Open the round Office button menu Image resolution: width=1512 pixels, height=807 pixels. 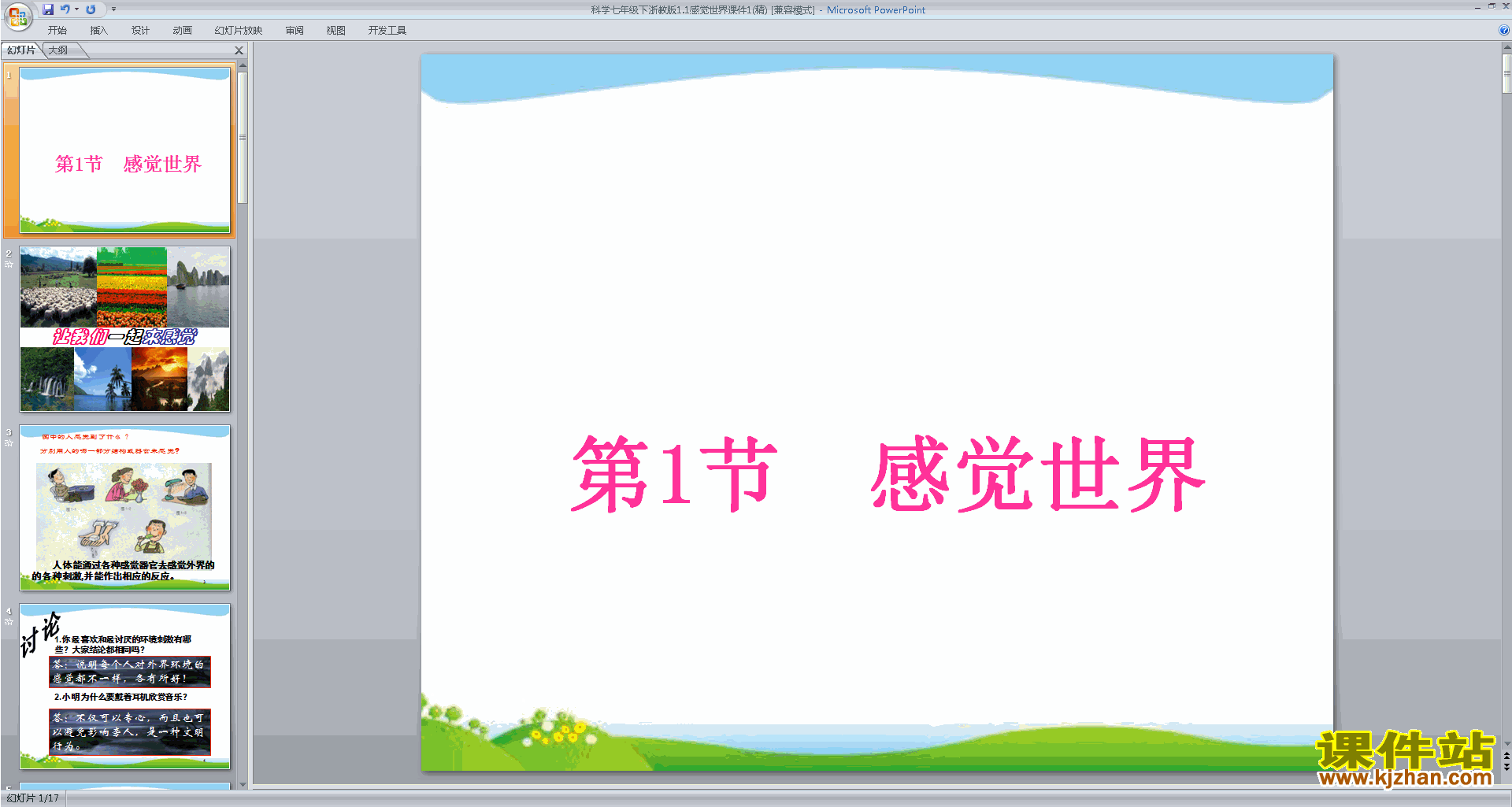17,16
